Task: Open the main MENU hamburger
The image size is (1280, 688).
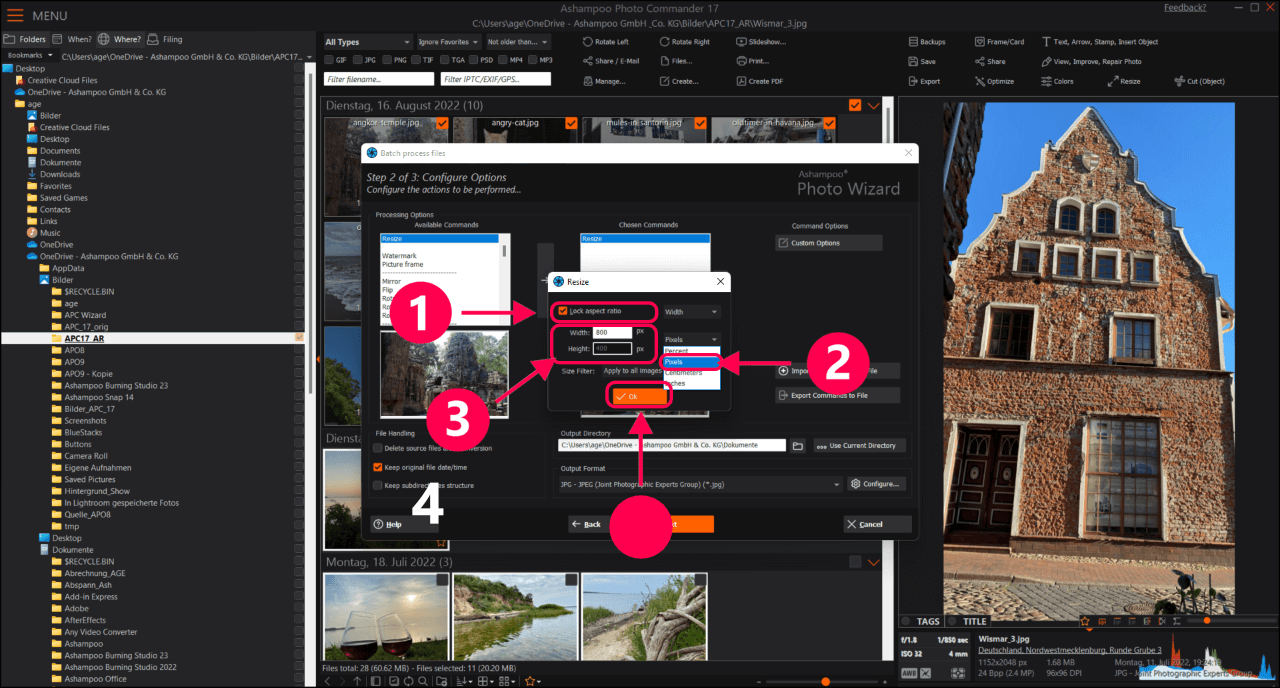Action: [15, 16]
